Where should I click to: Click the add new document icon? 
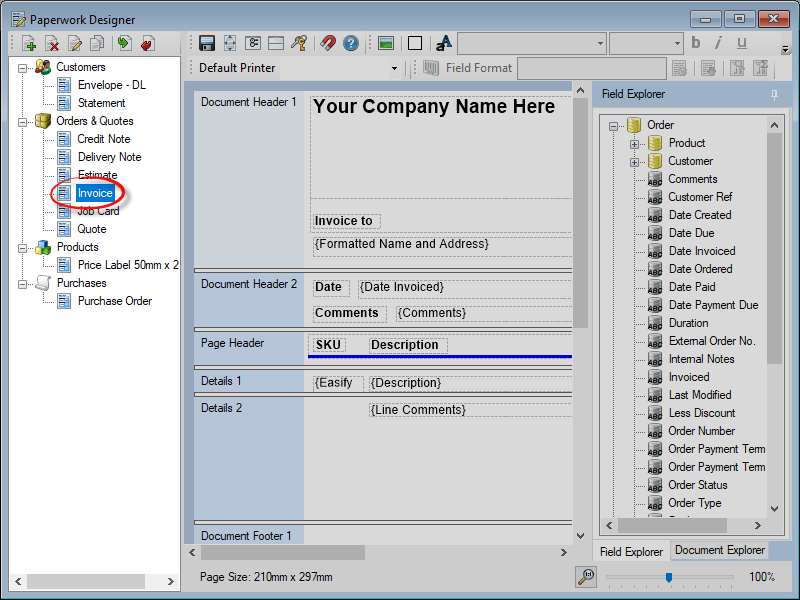tap(29, 43)
